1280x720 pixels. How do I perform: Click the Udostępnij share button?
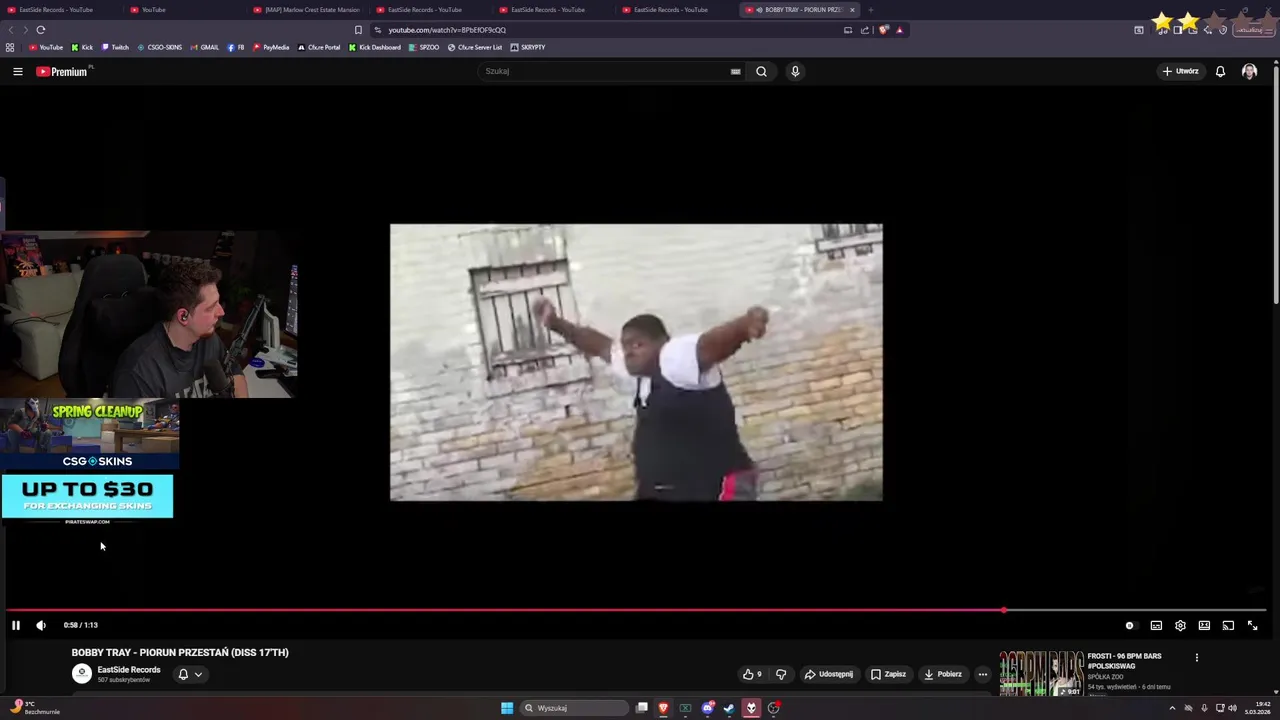[x=829, y=674]
